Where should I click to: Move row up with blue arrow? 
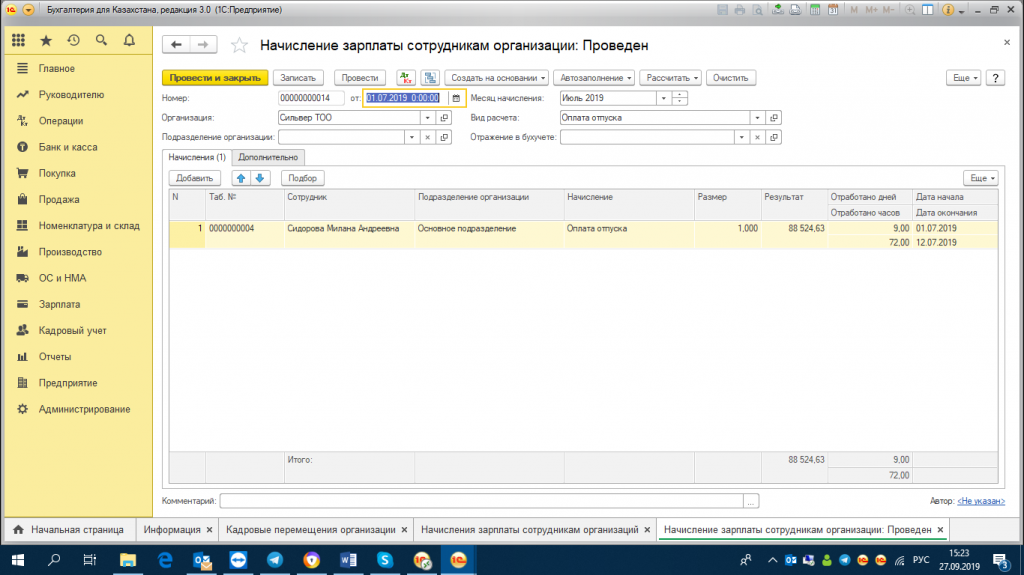tap(241, 178)
